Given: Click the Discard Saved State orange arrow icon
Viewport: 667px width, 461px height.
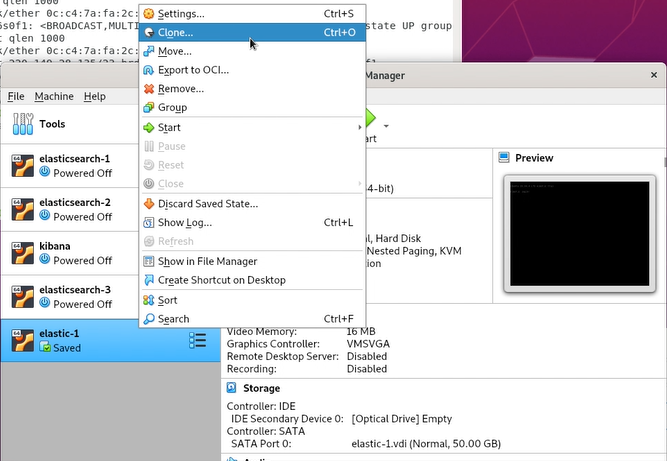Looking at the screenshot, I should coord(148,204).
